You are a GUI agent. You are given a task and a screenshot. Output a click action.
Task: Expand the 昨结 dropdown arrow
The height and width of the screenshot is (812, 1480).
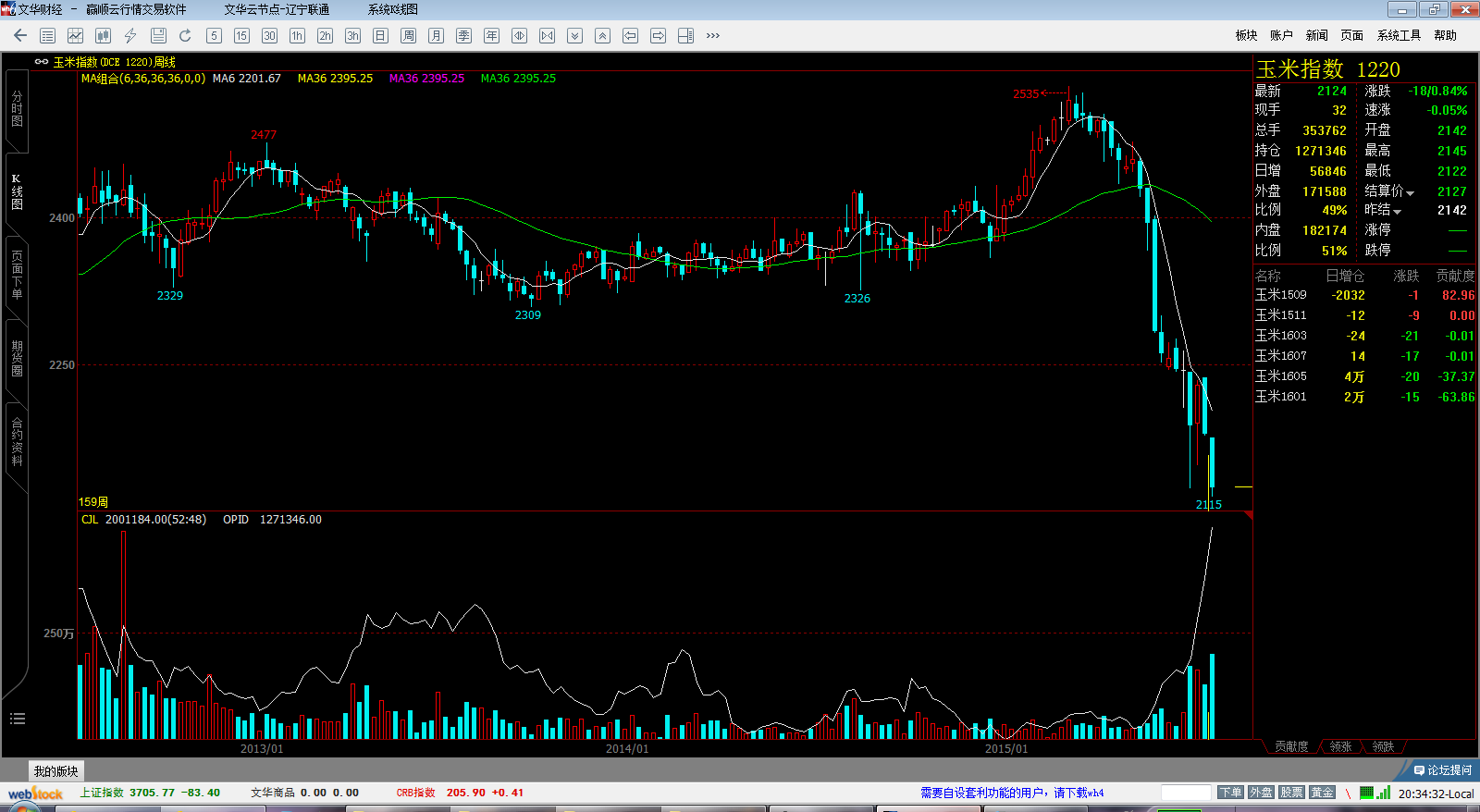tap(1398, 212)
